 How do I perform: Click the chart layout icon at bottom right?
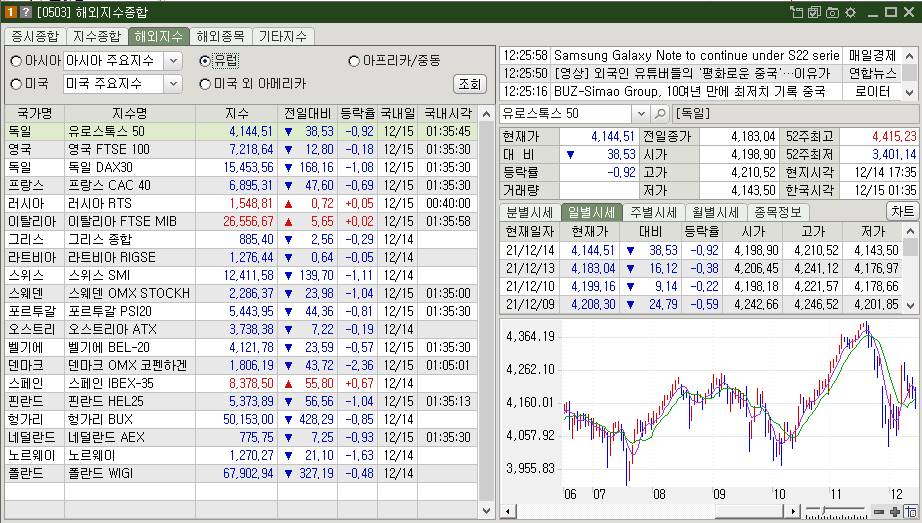pos(911,512)
